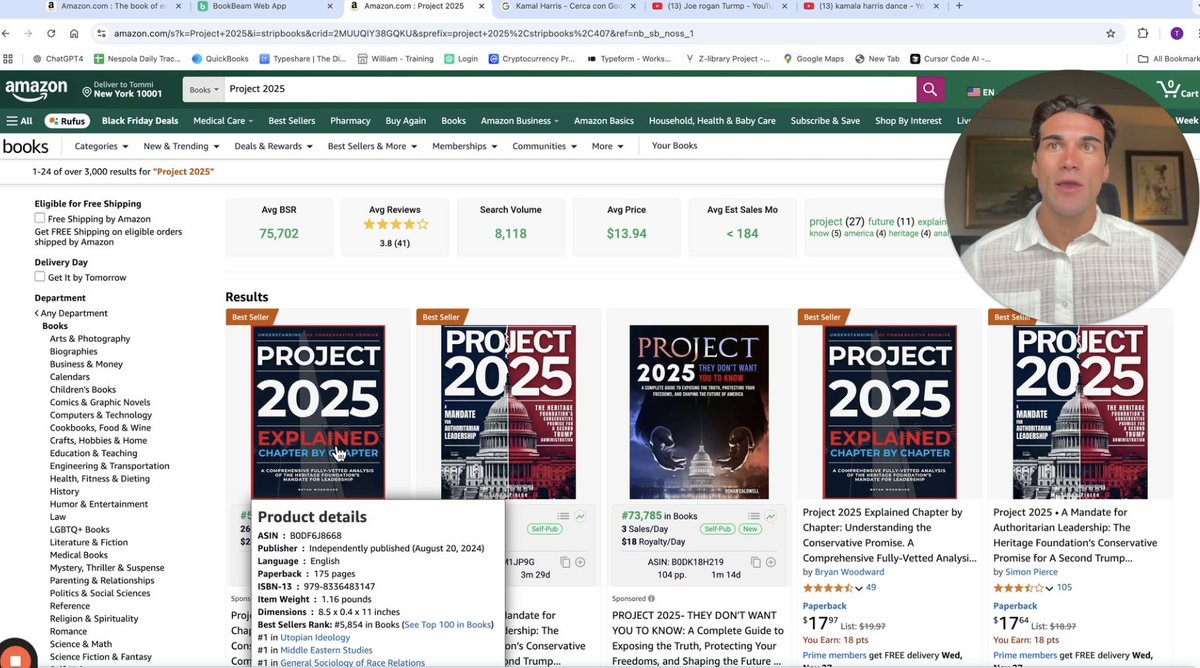Viewport: 1200px width, 668px height.
Task: Click the Chrome profile avatar
Action: click(1176, 33)
